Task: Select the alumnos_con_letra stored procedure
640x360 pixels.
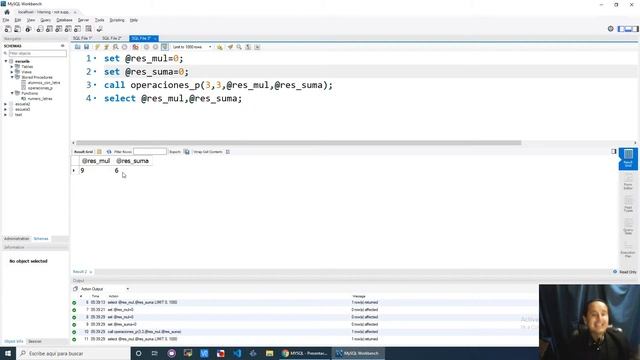Action: coord(44,82)
